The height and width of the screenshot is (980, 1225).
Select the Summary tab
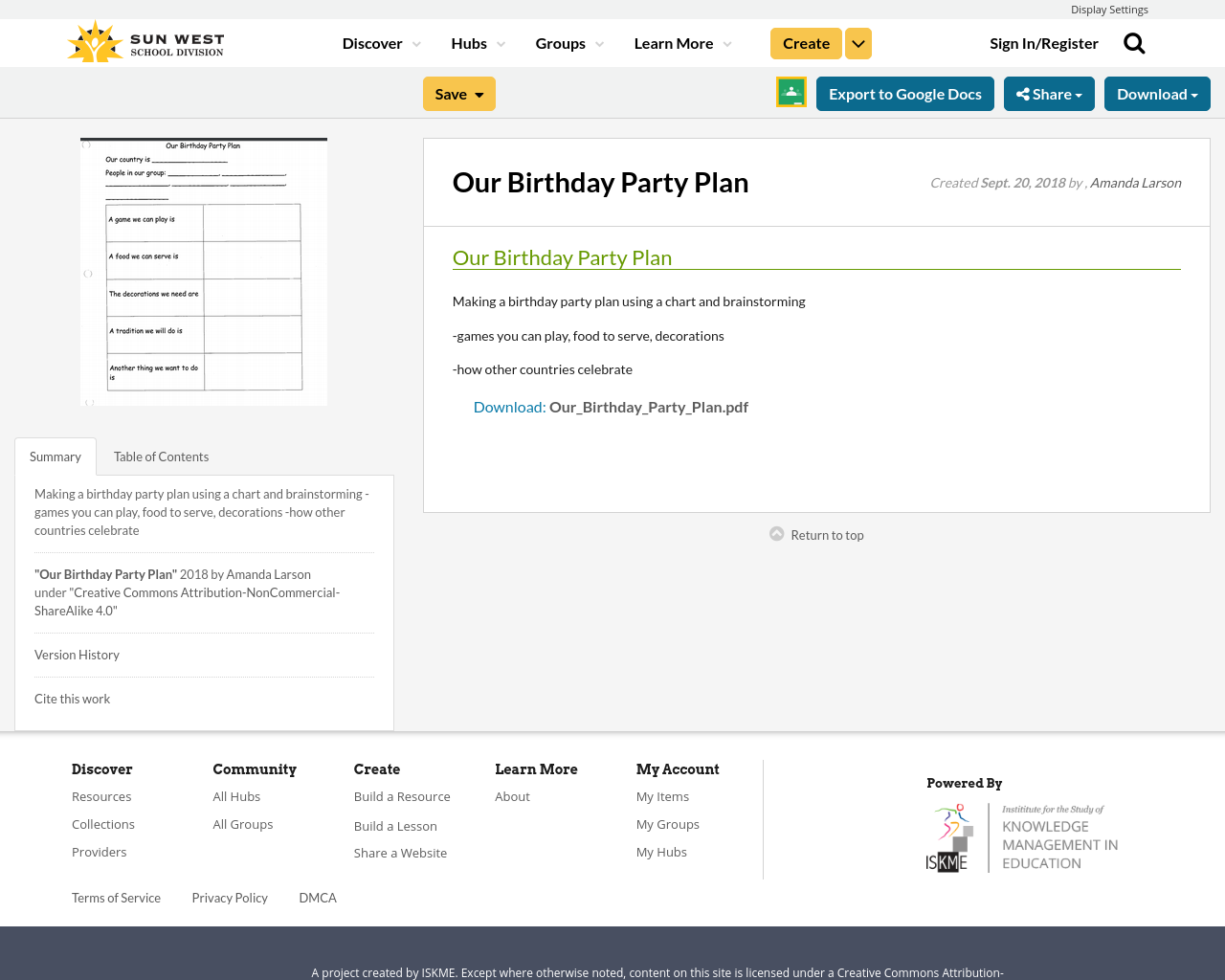[55, 456]
